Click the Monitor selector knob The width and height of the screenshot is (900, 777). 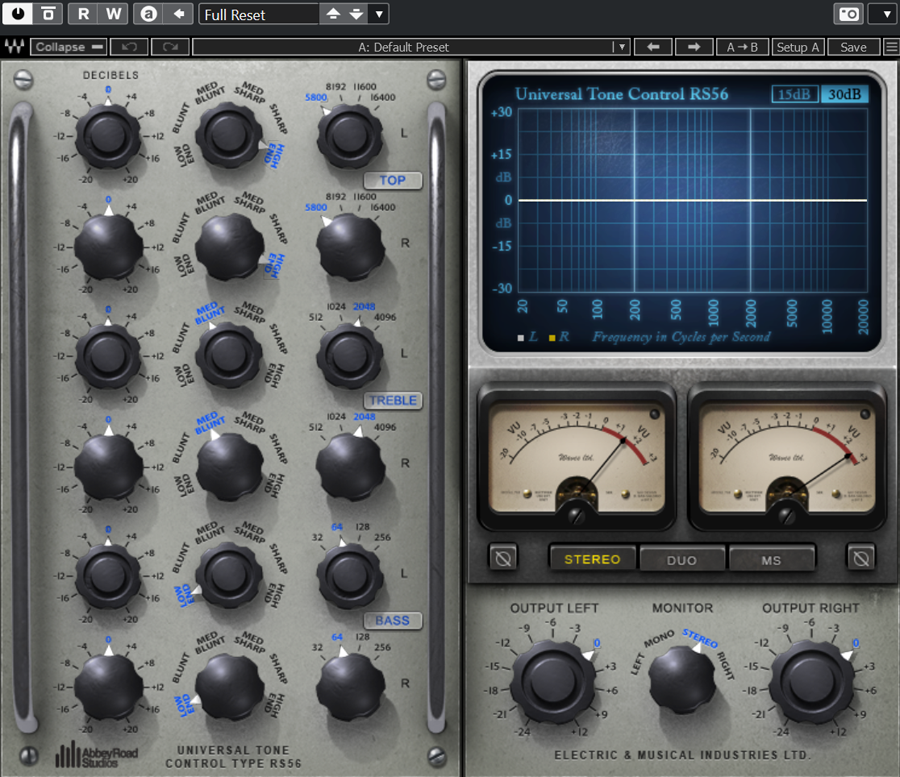[x=682, y=681]
